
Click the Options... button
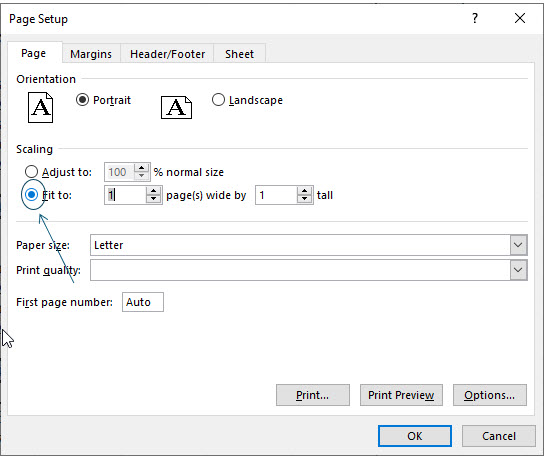point(490,395)
